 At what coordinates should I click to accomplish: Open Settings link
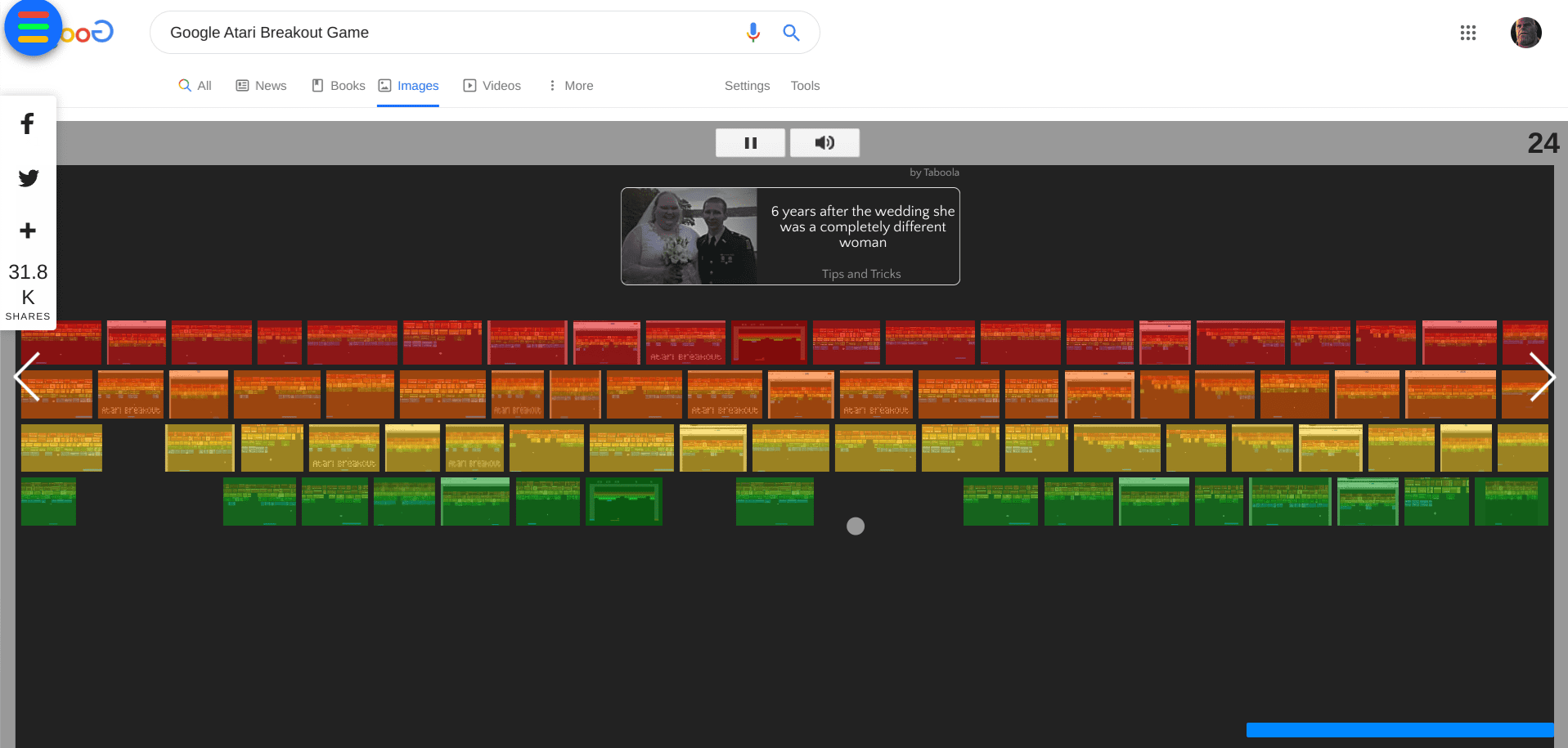(747, 86)
